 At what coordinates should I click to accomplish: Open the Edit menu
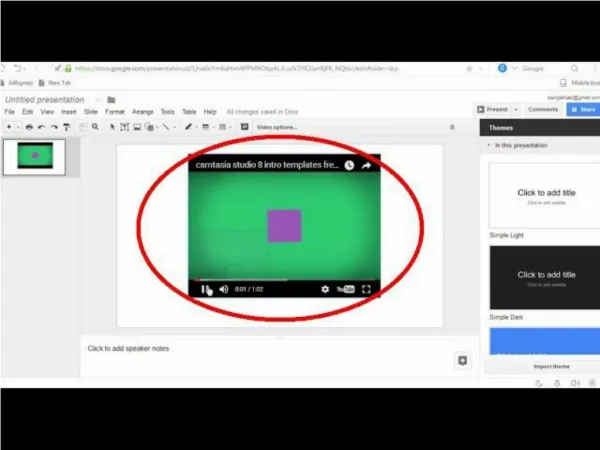click(x=27, y=112)
